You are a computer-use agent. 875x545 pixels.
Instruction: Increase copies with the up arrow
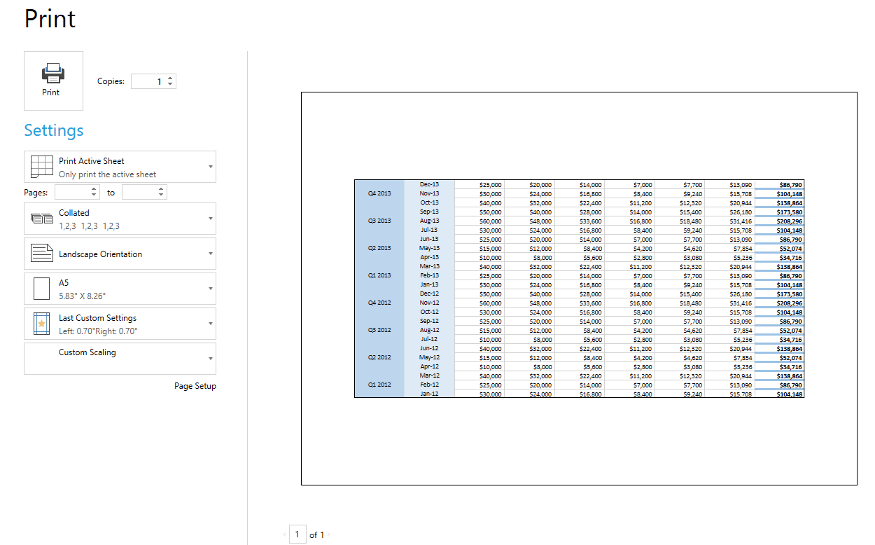(x=170, y=78)
